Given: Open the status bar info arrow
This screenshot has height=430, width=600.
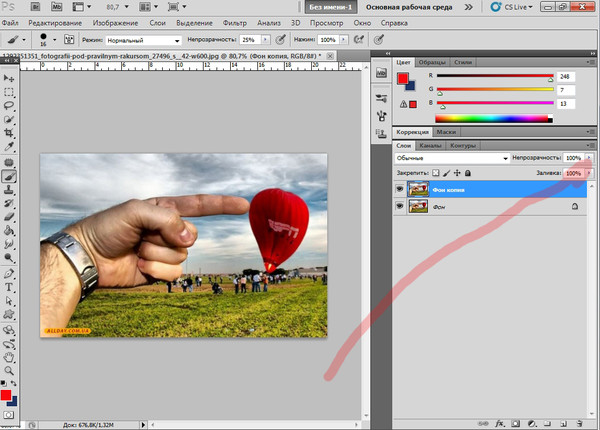Looking at the screenshot, I should pyautogui.click(x=143, y=425).
